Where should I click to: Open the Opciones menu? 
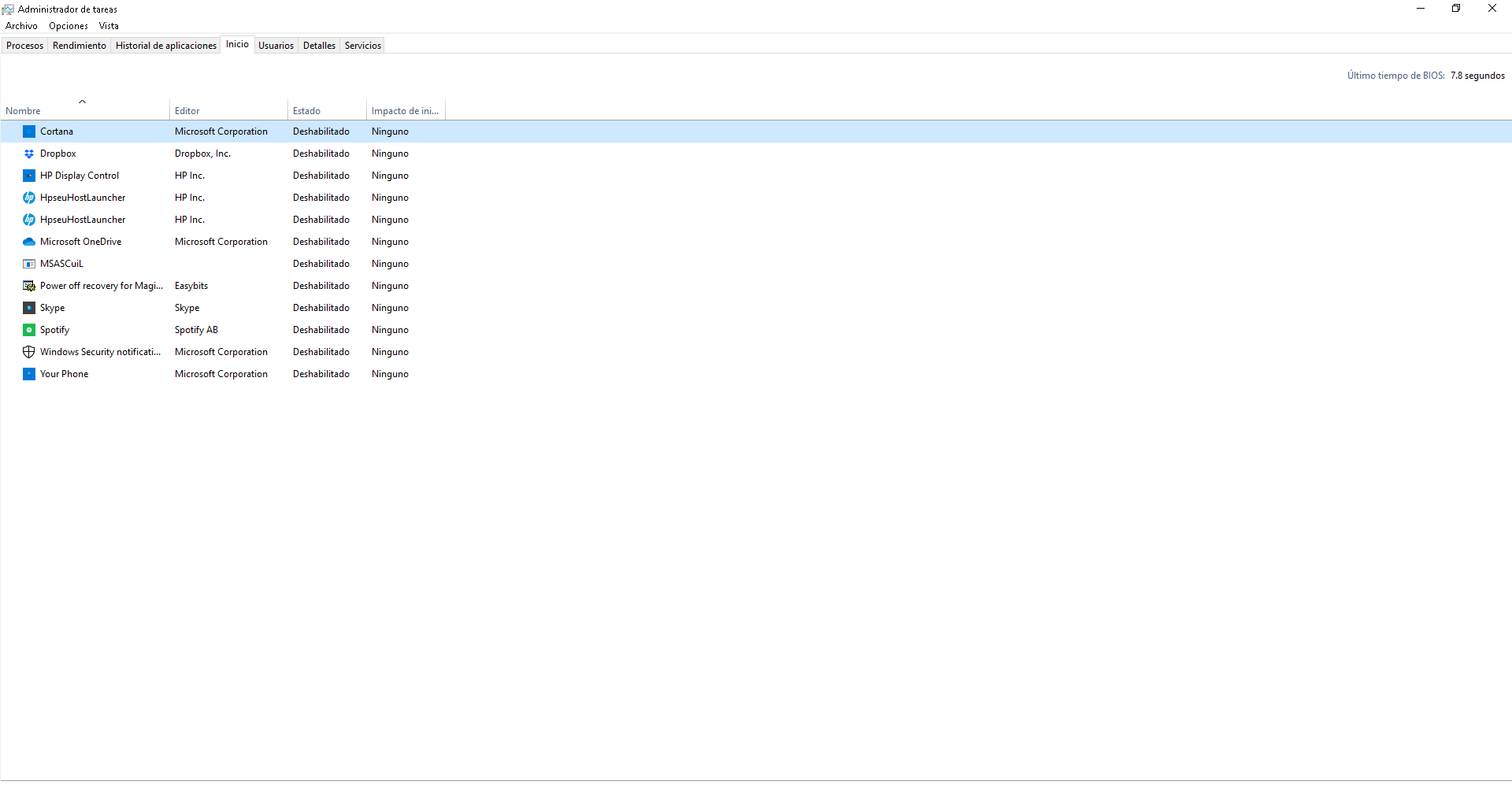69,26
